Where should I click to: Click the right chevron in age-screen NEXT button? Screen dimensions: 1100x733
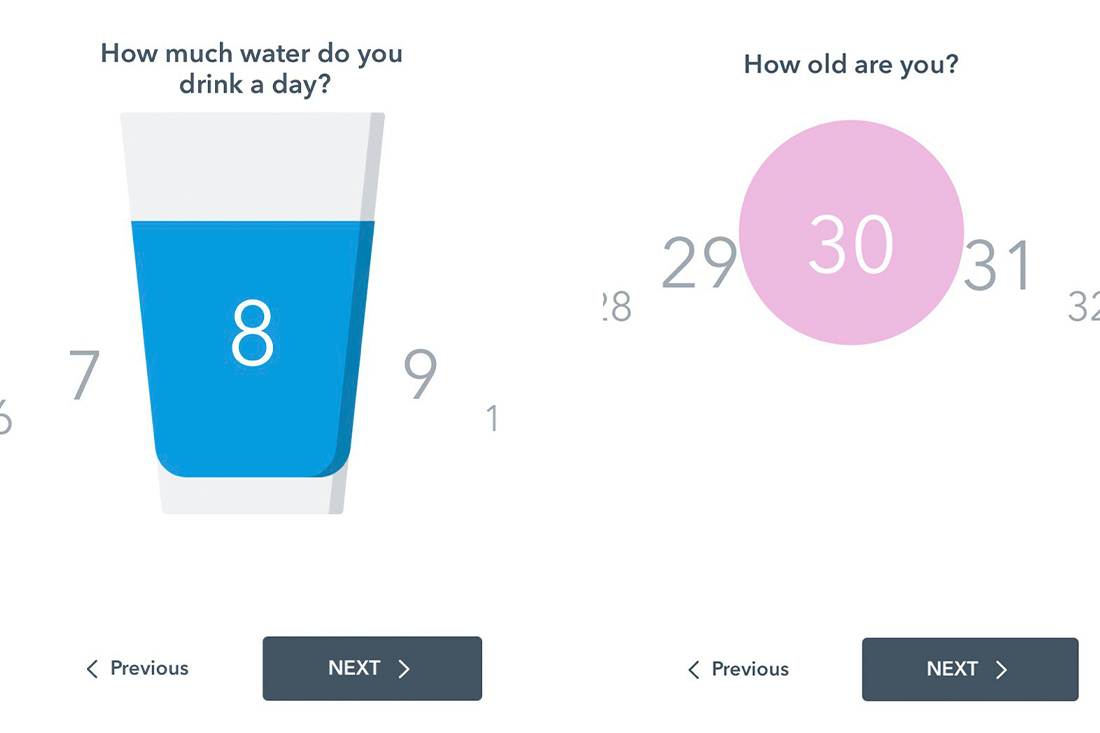pyautogui.click(x=1002, y=670)
